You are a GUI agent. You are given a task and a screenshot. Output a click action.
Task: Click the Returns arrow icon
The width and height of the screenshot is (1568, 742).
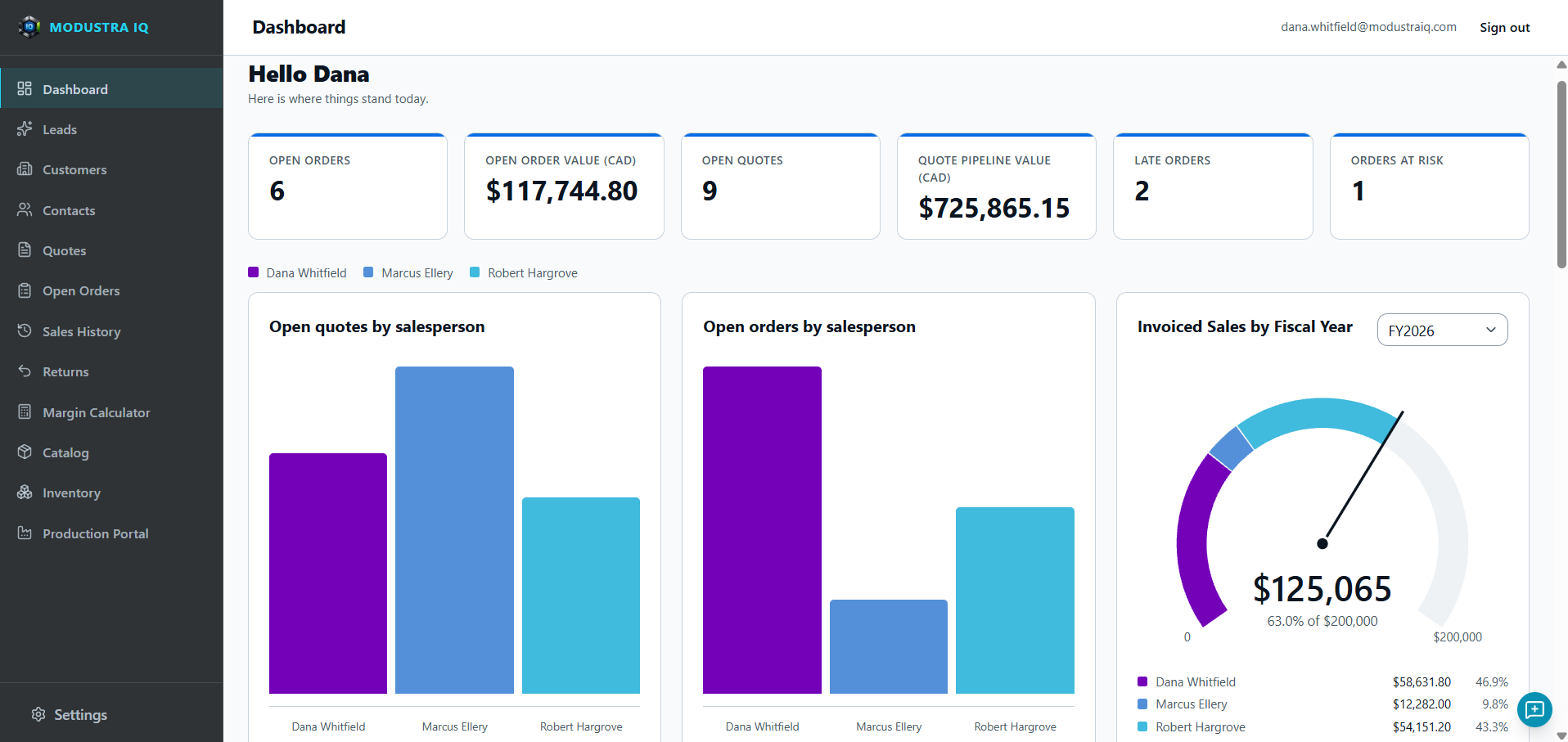click(25, 371)
